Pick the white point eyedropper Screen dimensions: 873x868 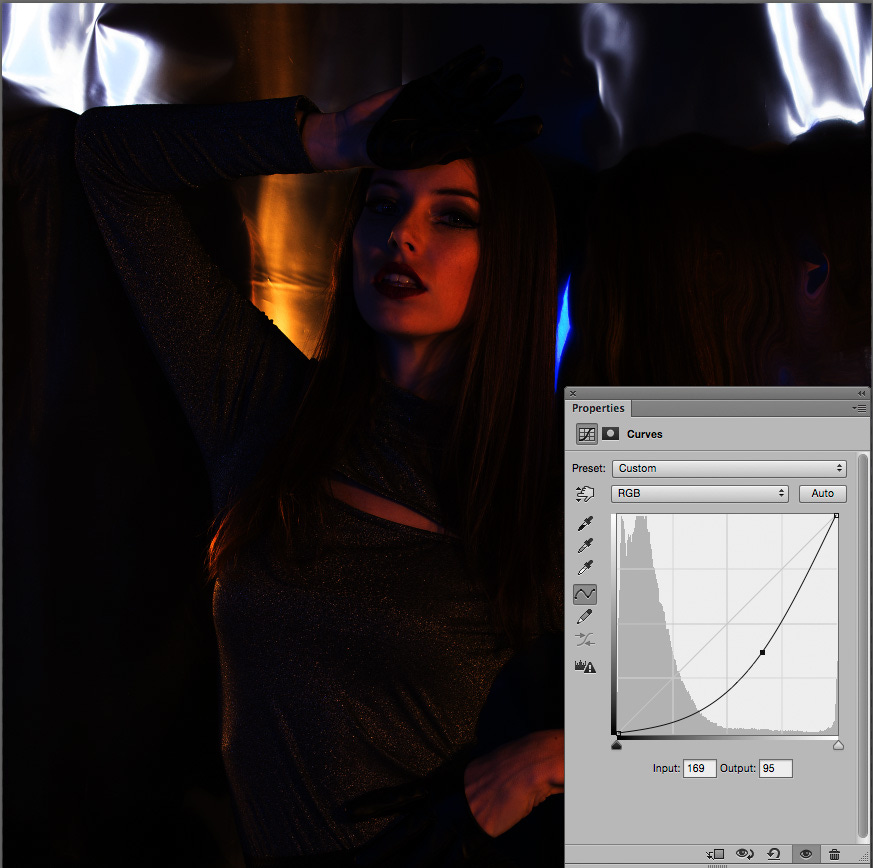point(585,568)
